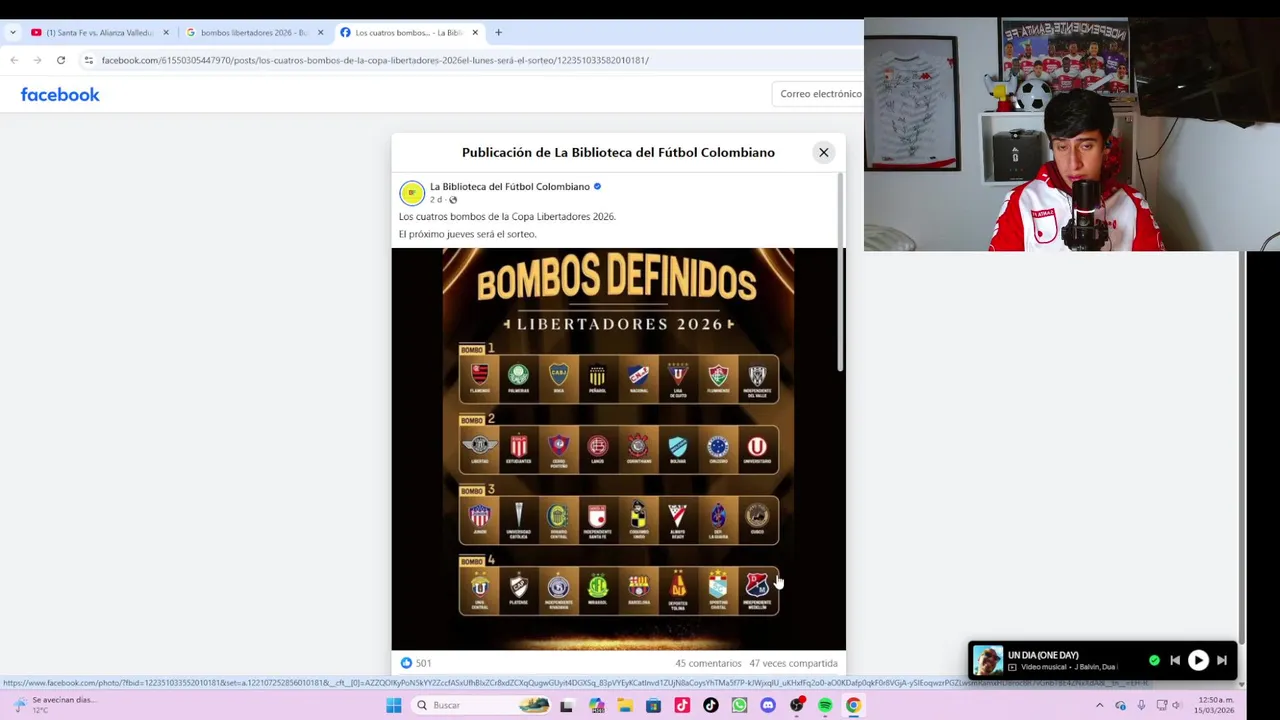Open the UN DIA album thumbnail
The image size is (1280, 720).
click(x=988, y=661)
